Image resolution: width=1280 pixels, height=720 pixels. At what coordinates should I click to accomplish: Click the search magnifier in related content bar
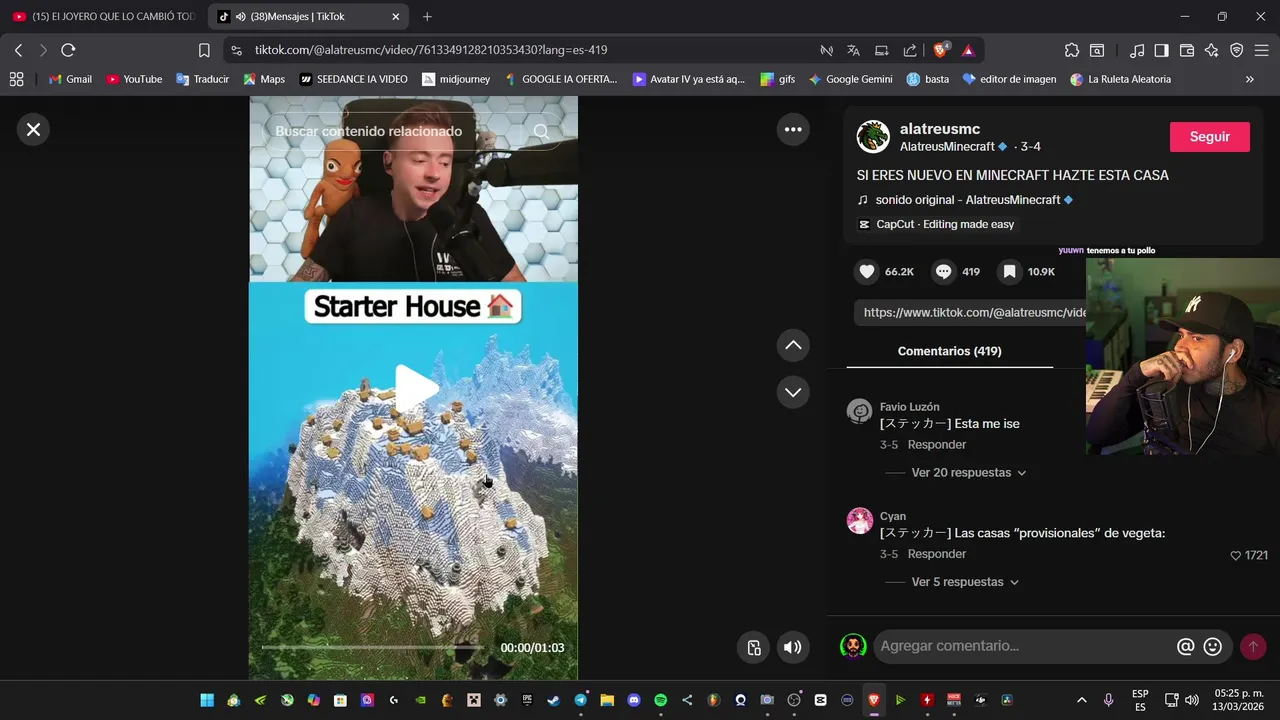[541, 131]
